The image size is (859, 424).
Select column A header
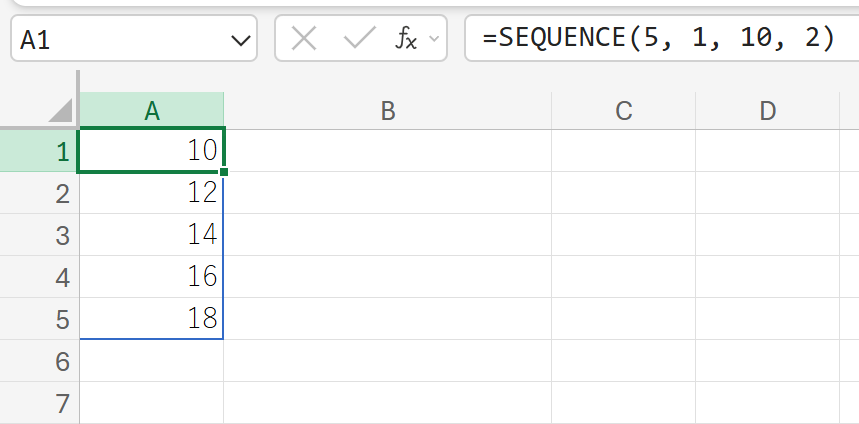tap(152, 111)
